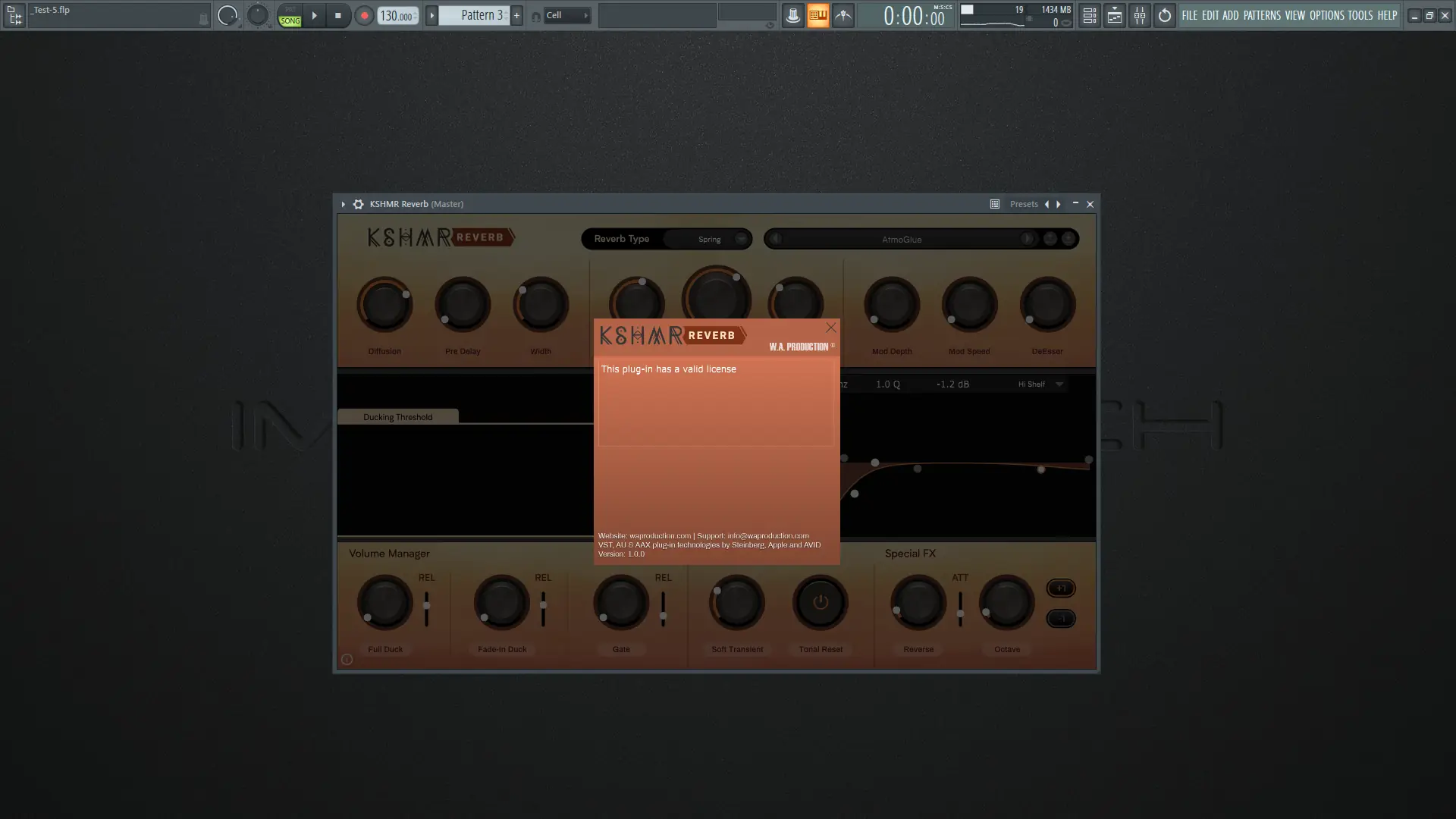Open the mixer window icon
Screen dimensions: 1456x819
1139,15
